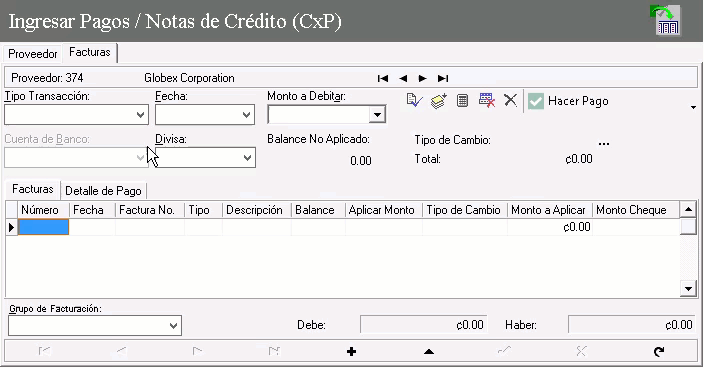Click the navigator cancel X button
This screenshot has height=368, width=704.
coord(581,351)
